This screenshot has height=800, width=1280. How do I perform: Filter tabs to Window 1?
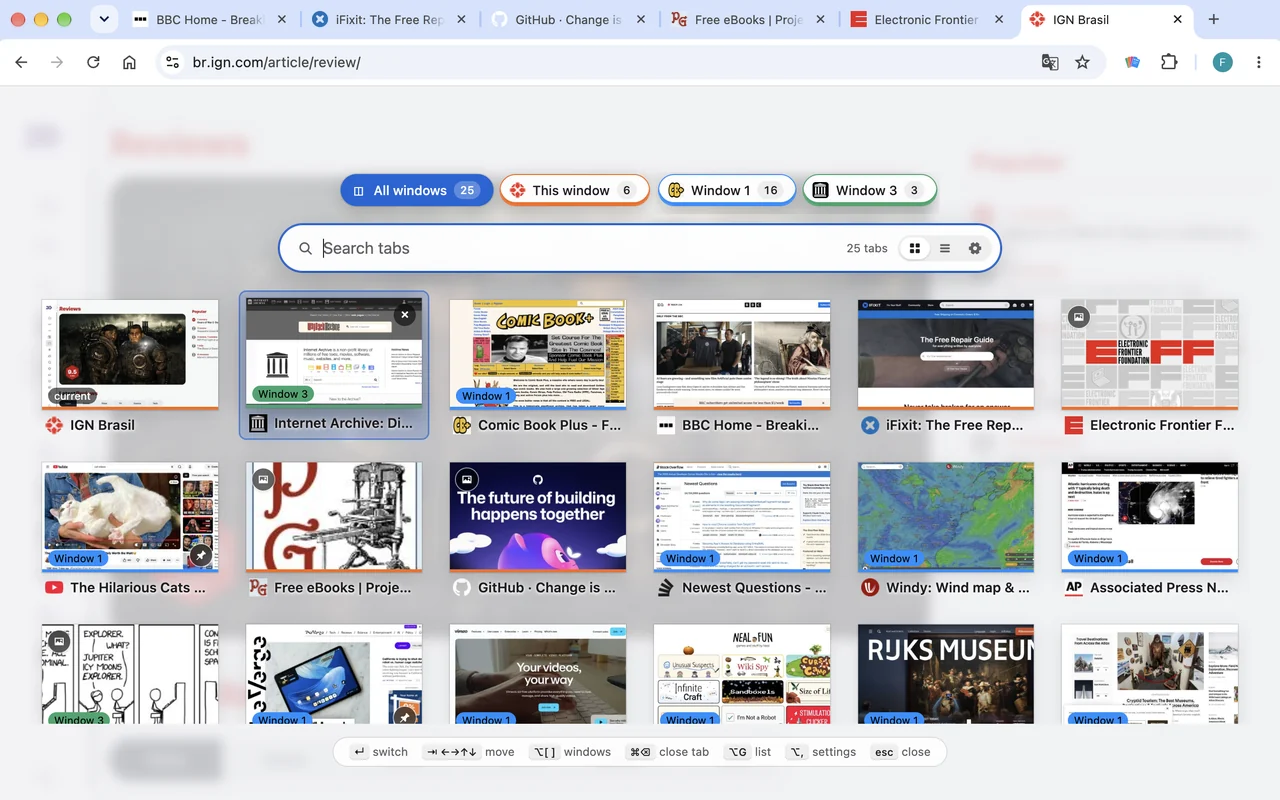coord(727,190)
